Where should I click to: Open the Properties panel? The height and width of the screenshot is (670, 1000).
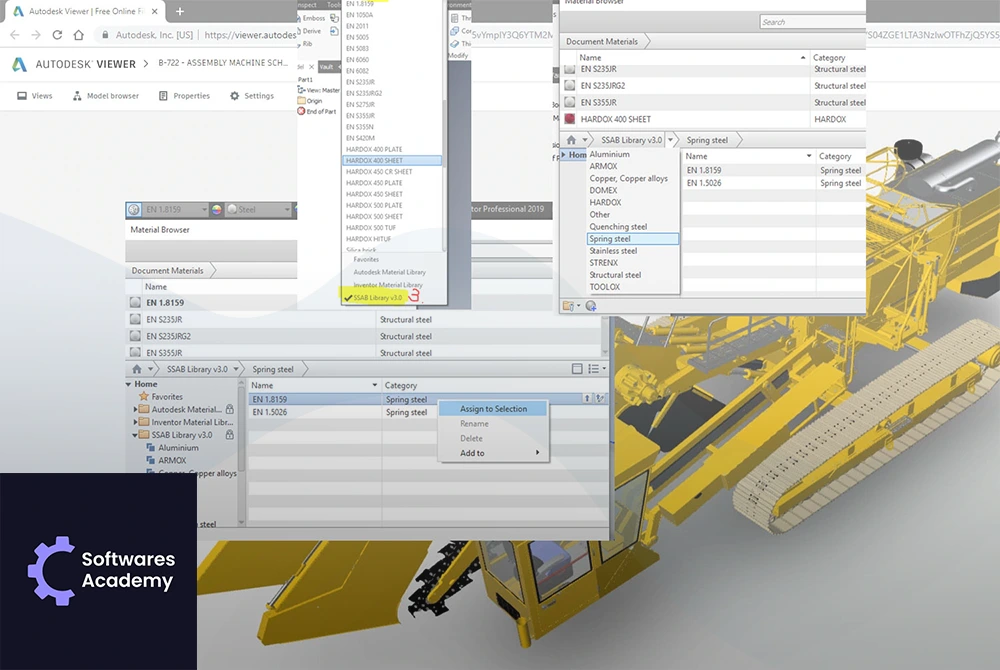click(x=184, y=96)
